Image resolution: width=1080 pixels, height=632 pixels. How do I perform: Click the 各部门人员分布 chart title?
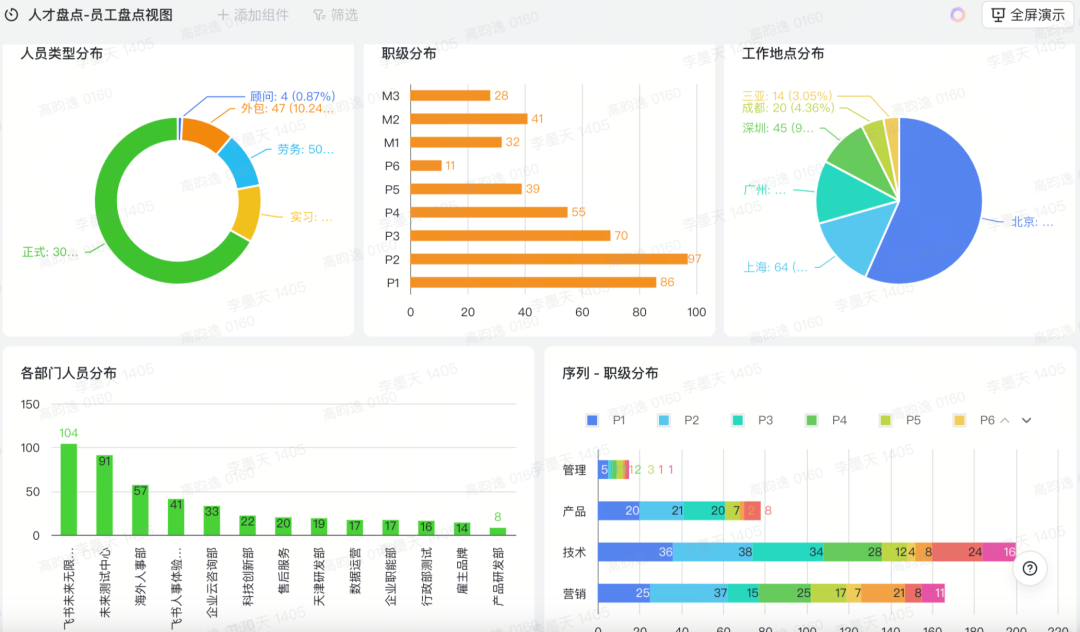point(69,373)
